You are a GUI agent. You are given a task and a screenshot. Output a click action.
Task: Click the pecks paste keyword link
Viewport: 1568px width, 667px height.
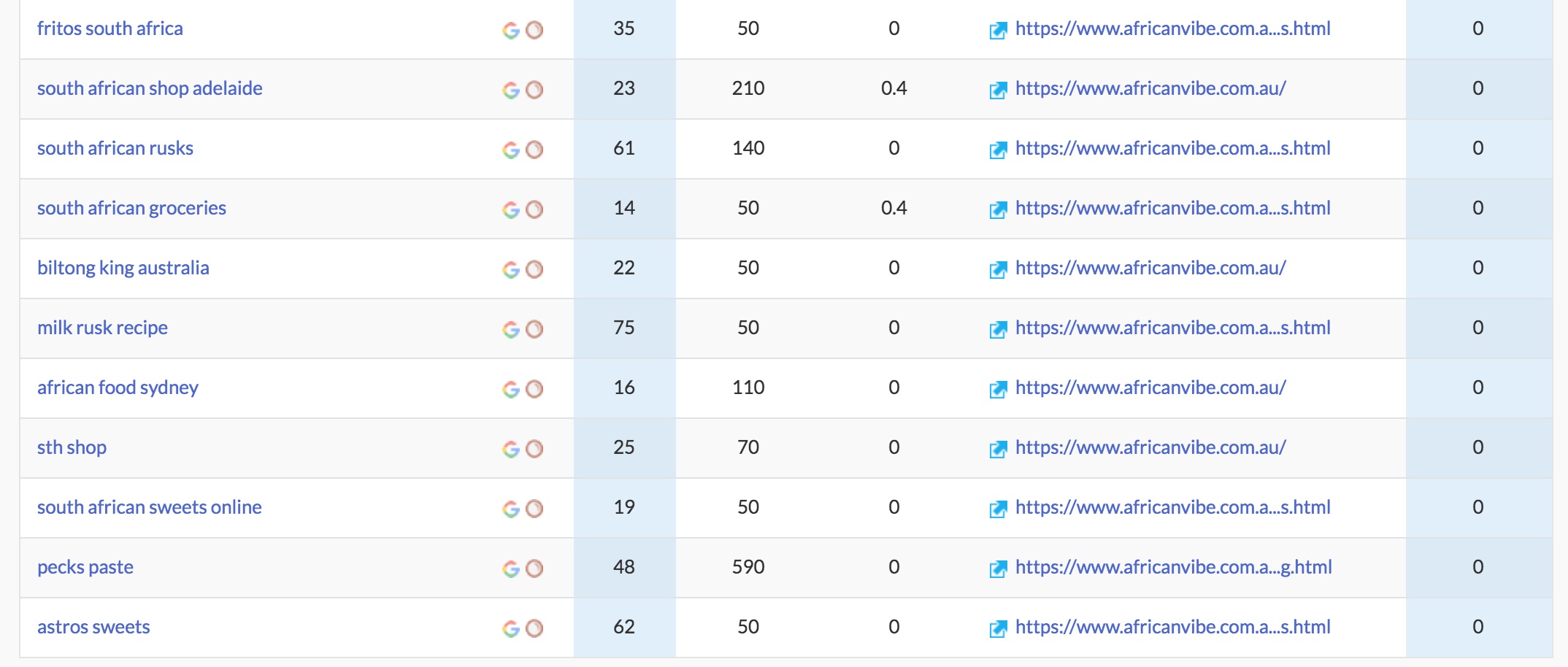click(85, 567)
